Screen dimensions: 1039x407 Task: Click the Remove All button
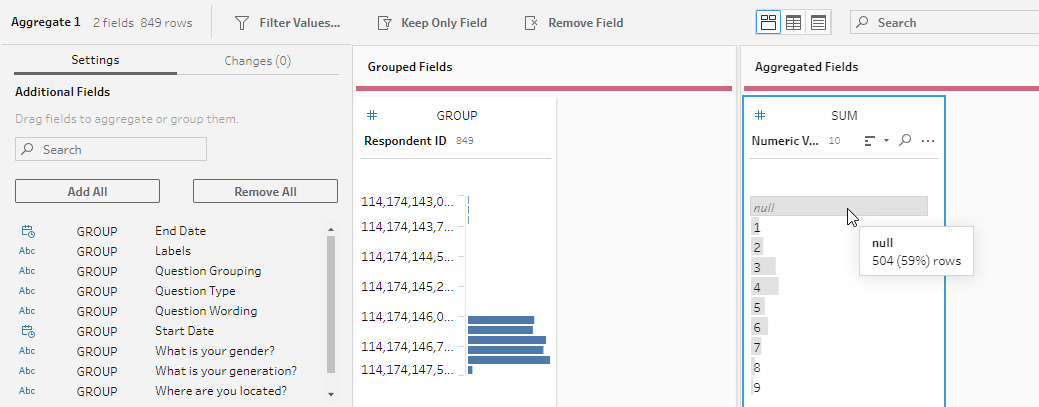pos(265,191)
